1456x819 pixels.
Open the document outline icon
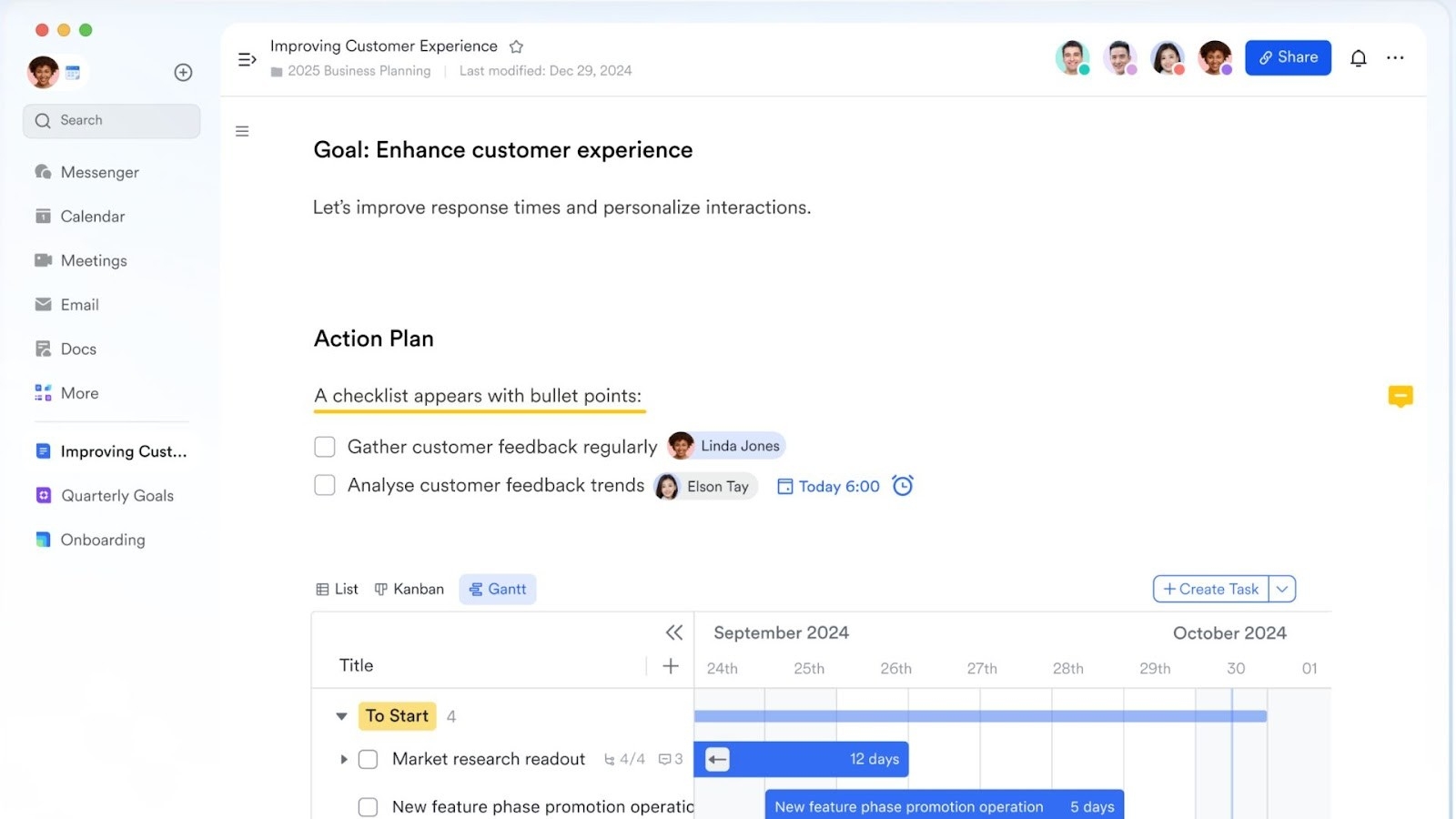(242, 131)
